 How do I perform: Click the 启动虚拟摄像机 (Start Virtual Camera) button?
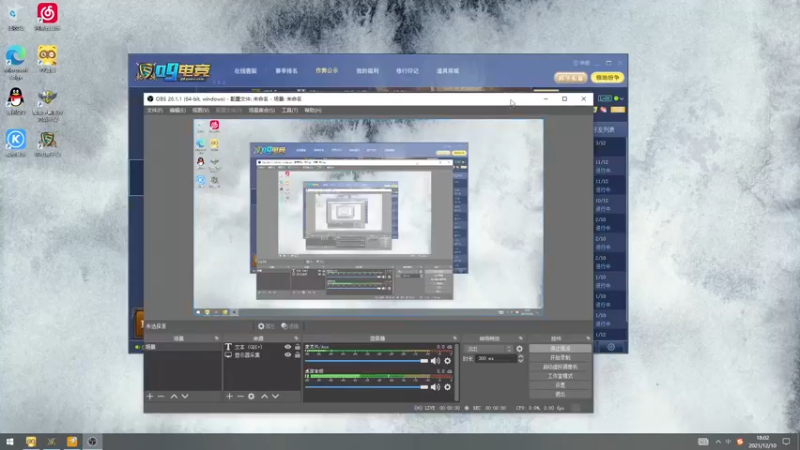(x=560, y=367)
